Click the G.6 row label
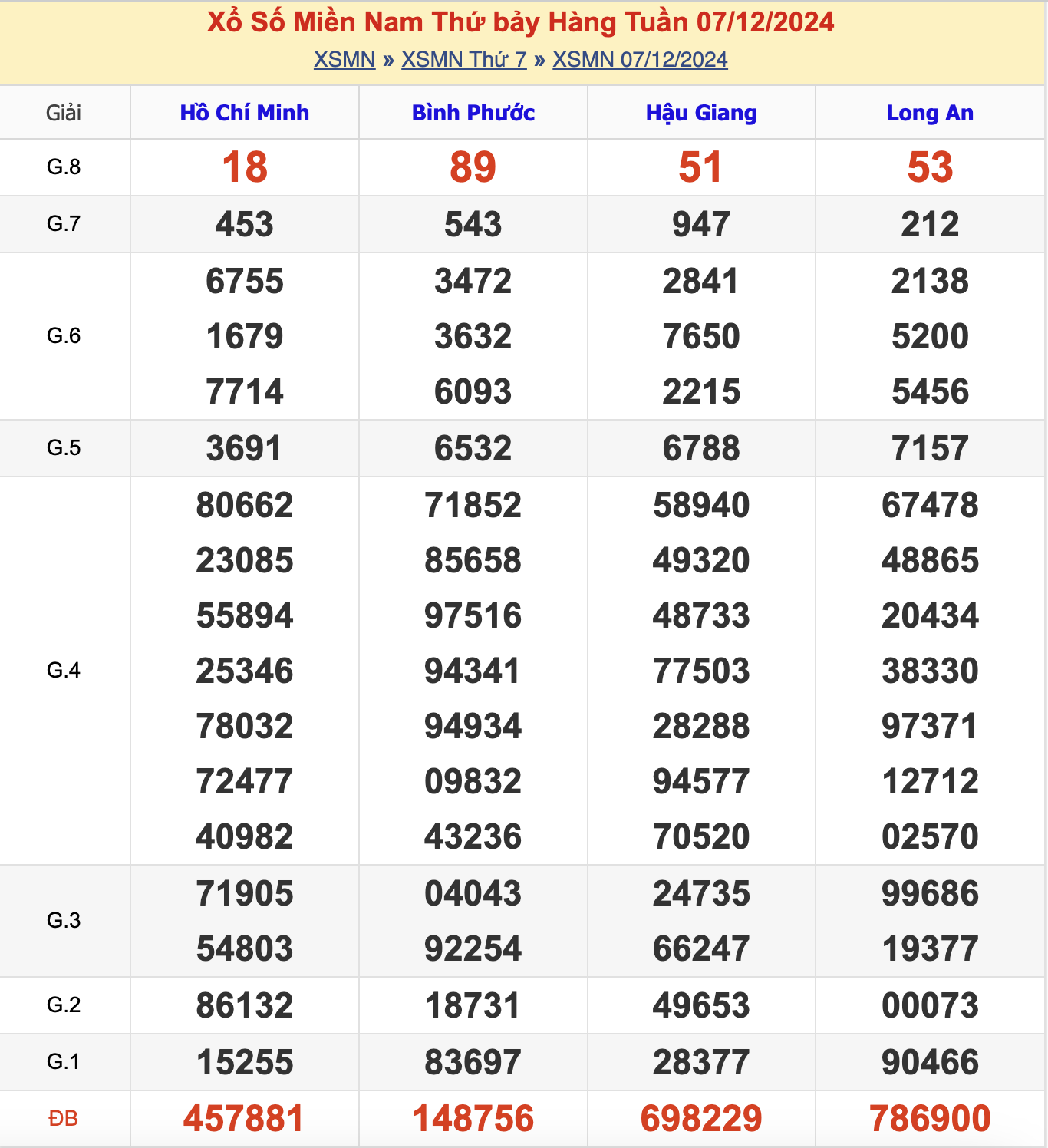1048x1148 pixels. pos(64,336)
